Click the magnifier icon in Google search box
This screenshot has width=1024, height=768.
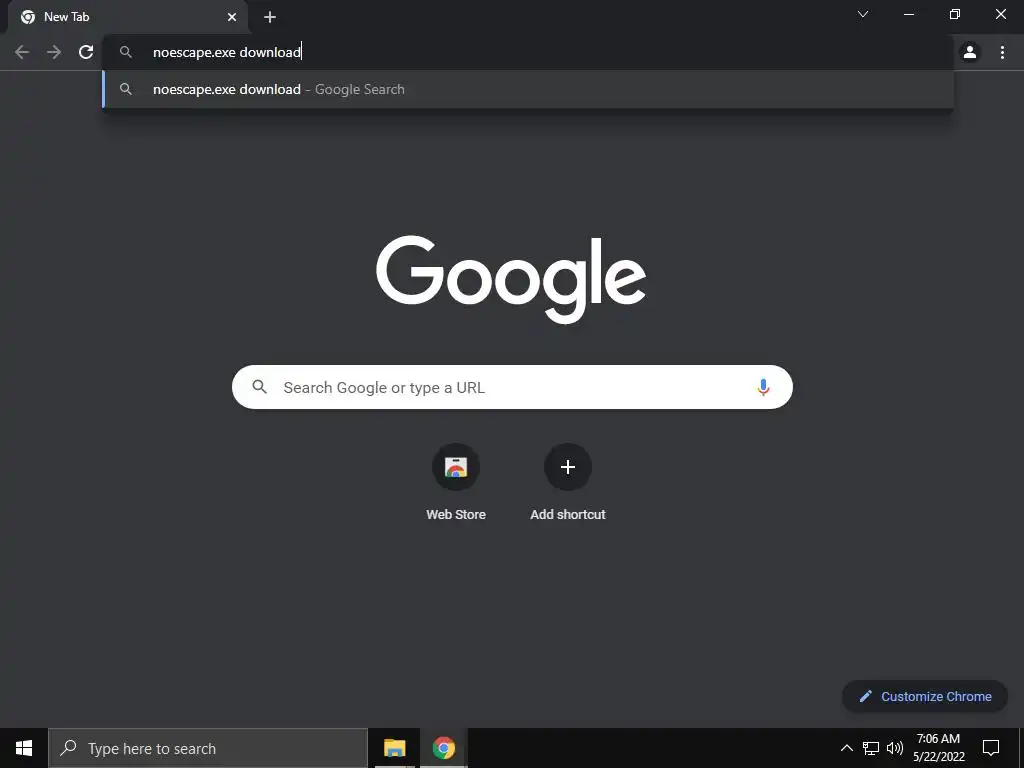(x=259, y=387)
